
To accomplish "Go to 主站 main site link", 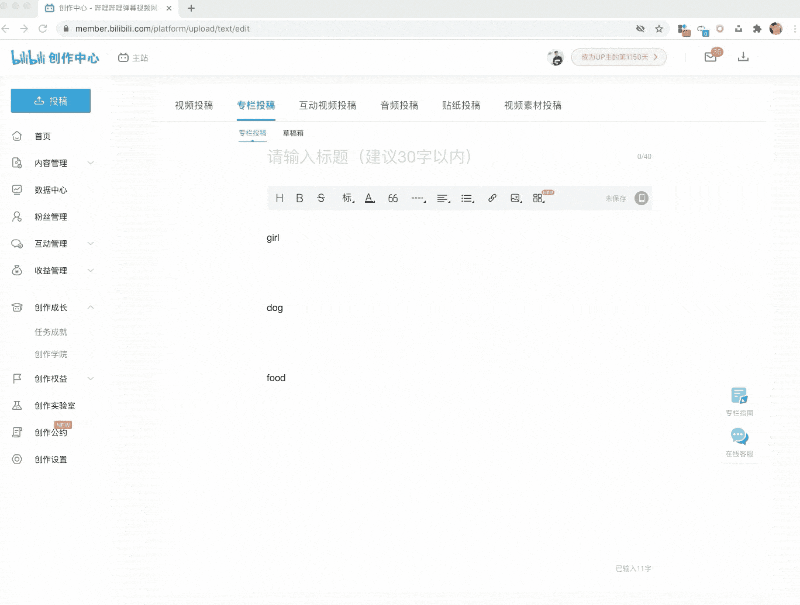I will (133, 58).
